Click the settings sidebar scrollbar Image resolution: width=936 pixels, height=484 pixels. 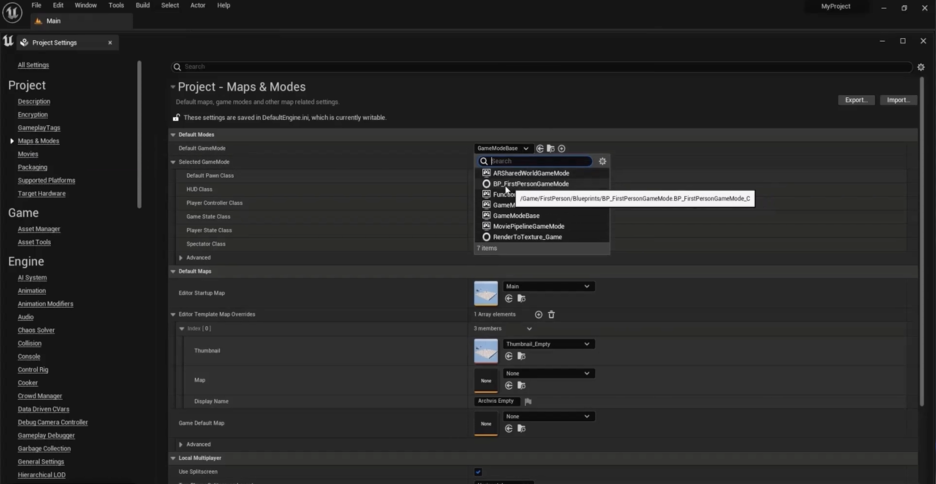click(x=140, y=134)
